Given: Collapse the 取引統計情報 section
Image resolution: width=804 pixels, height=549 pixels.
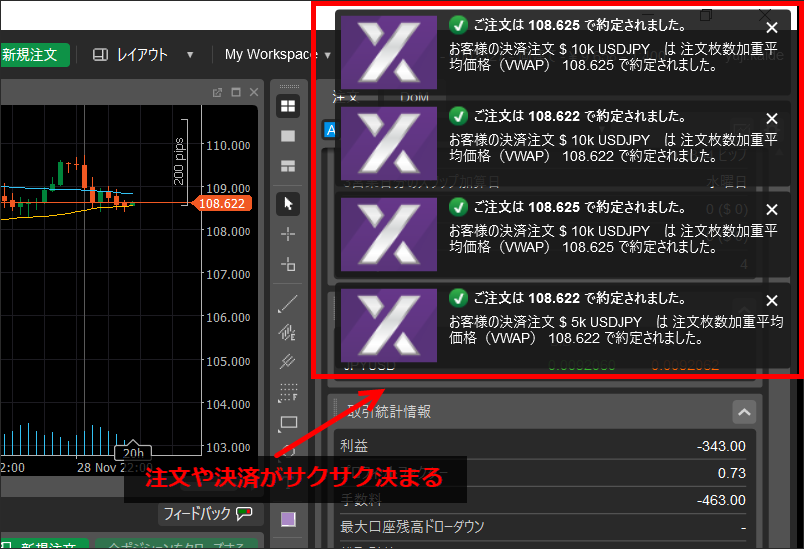Looking at the screenshot, I should coord(743,411).
